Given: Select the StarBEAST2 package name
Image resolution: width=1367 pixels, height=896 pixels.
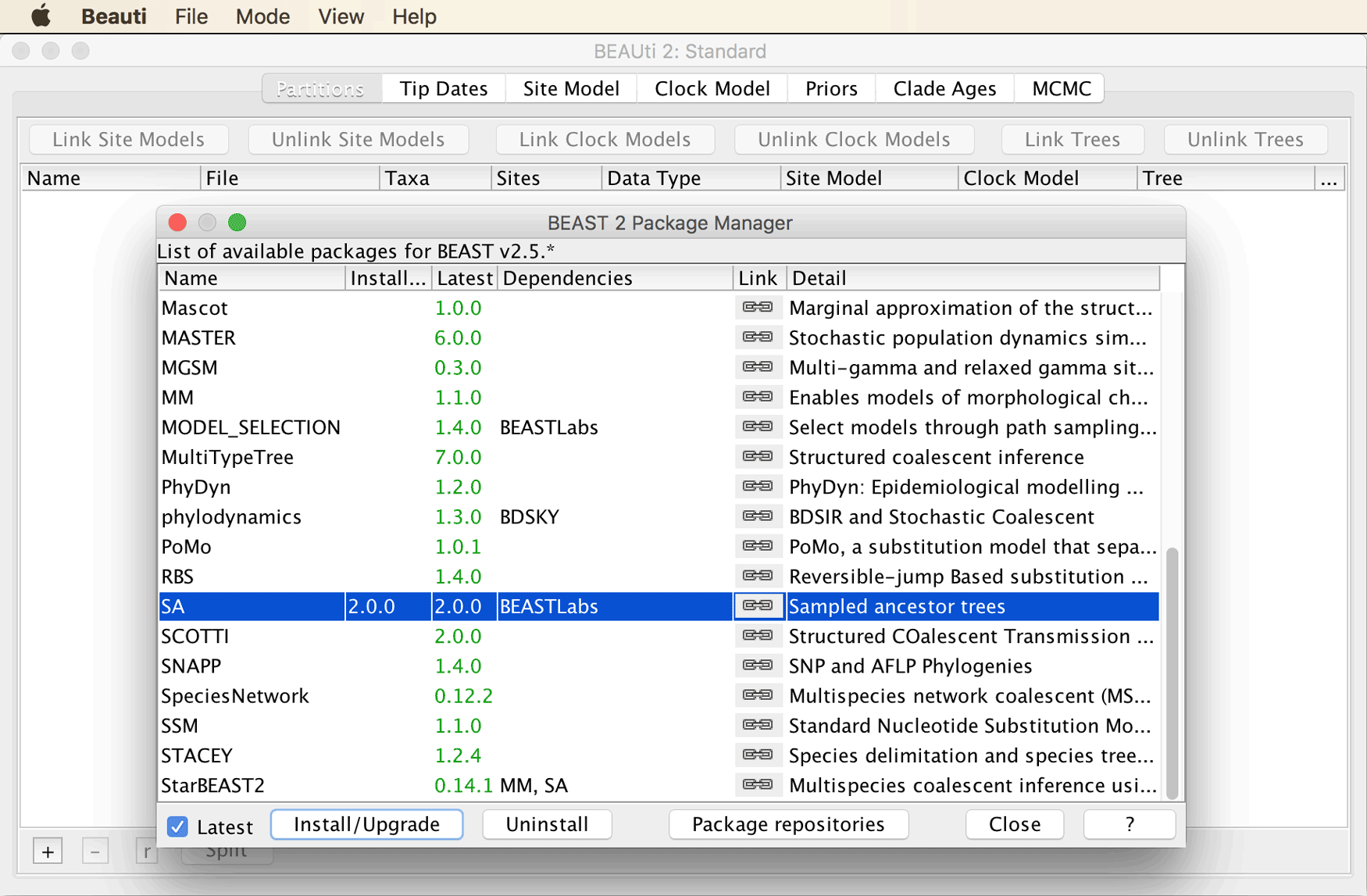Looking at the screenshot, I should (212, 785).
